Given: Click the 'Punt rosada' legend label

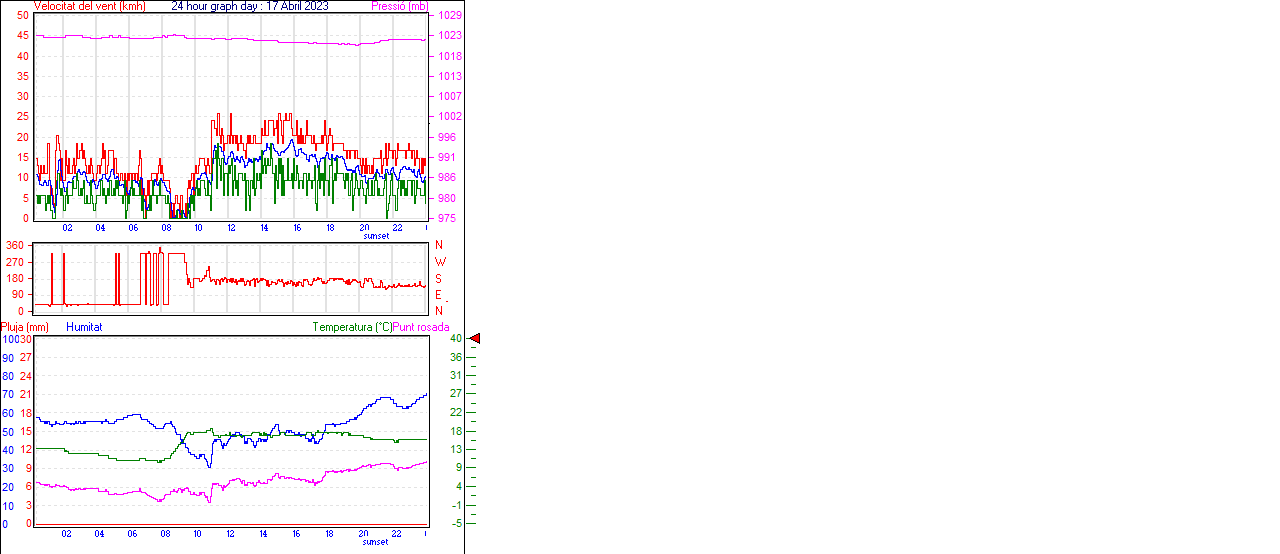Looking at the screenshot, I should [x=421, y=327].
